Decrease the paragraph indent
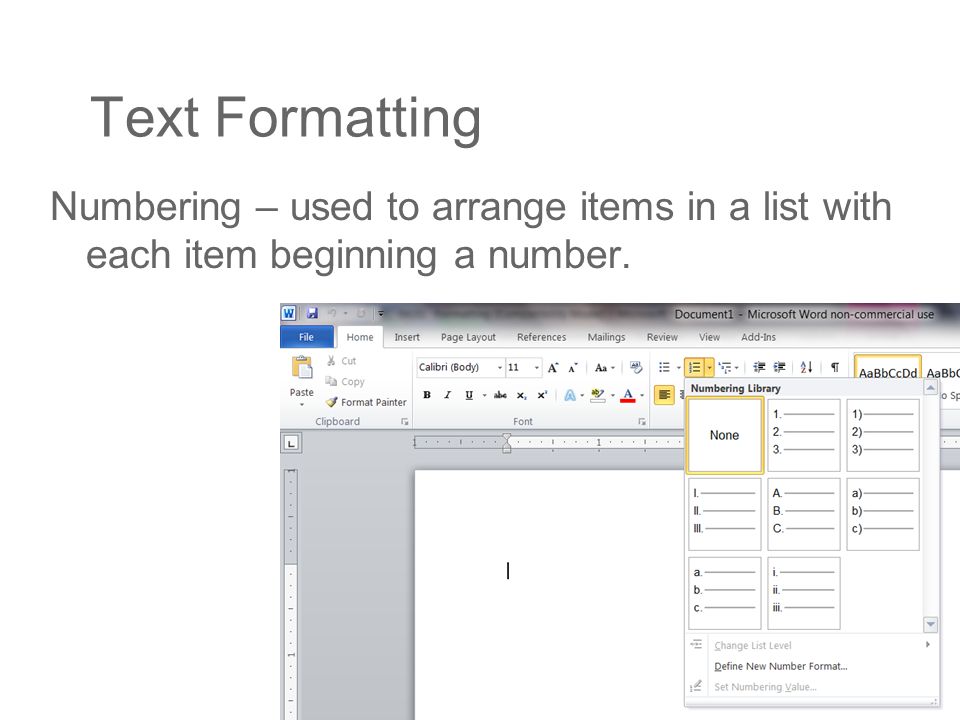The width and height of the screenshot is (960, 720). (759, 367)
